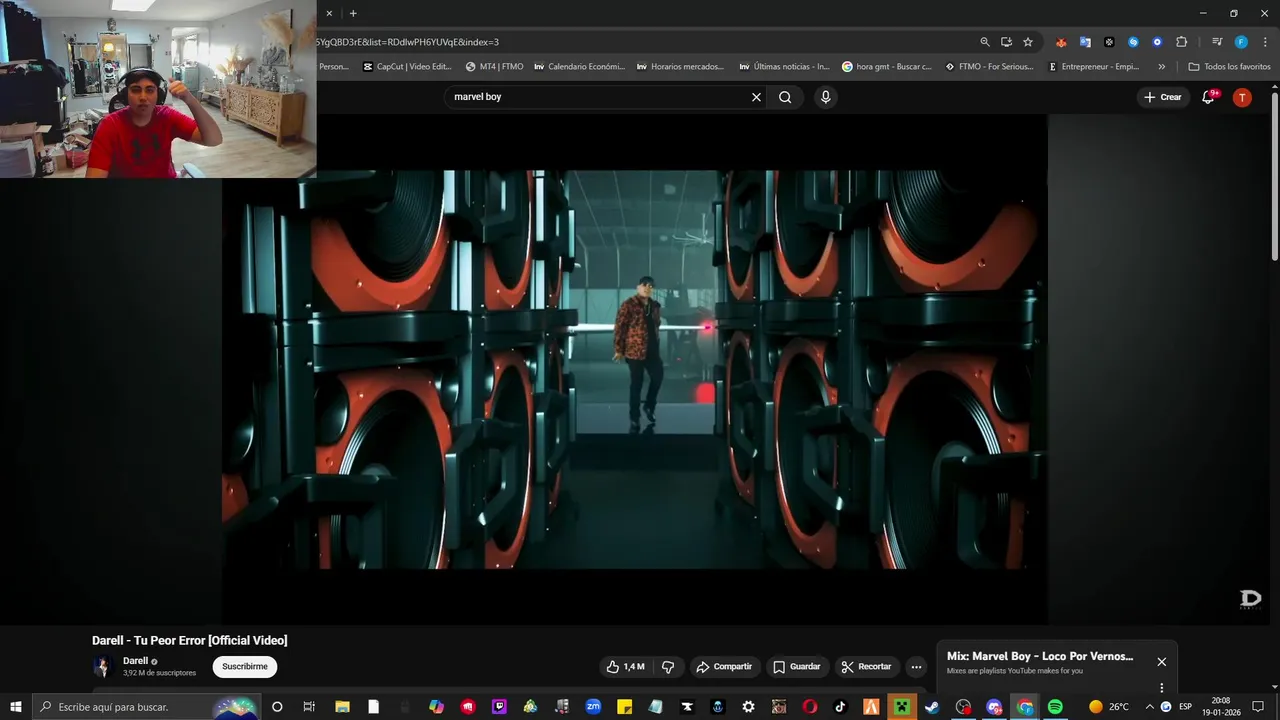Like the video showing 1,4 M

625,667
